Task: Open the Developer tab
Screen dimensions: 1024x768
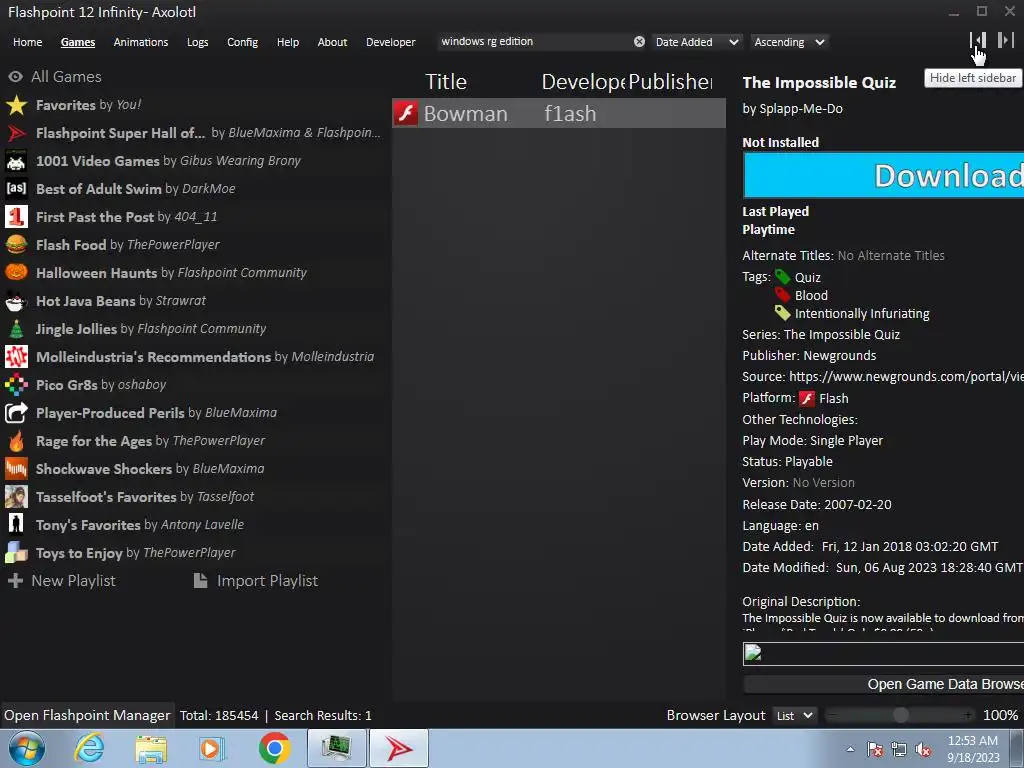Action: click(391, 42)
